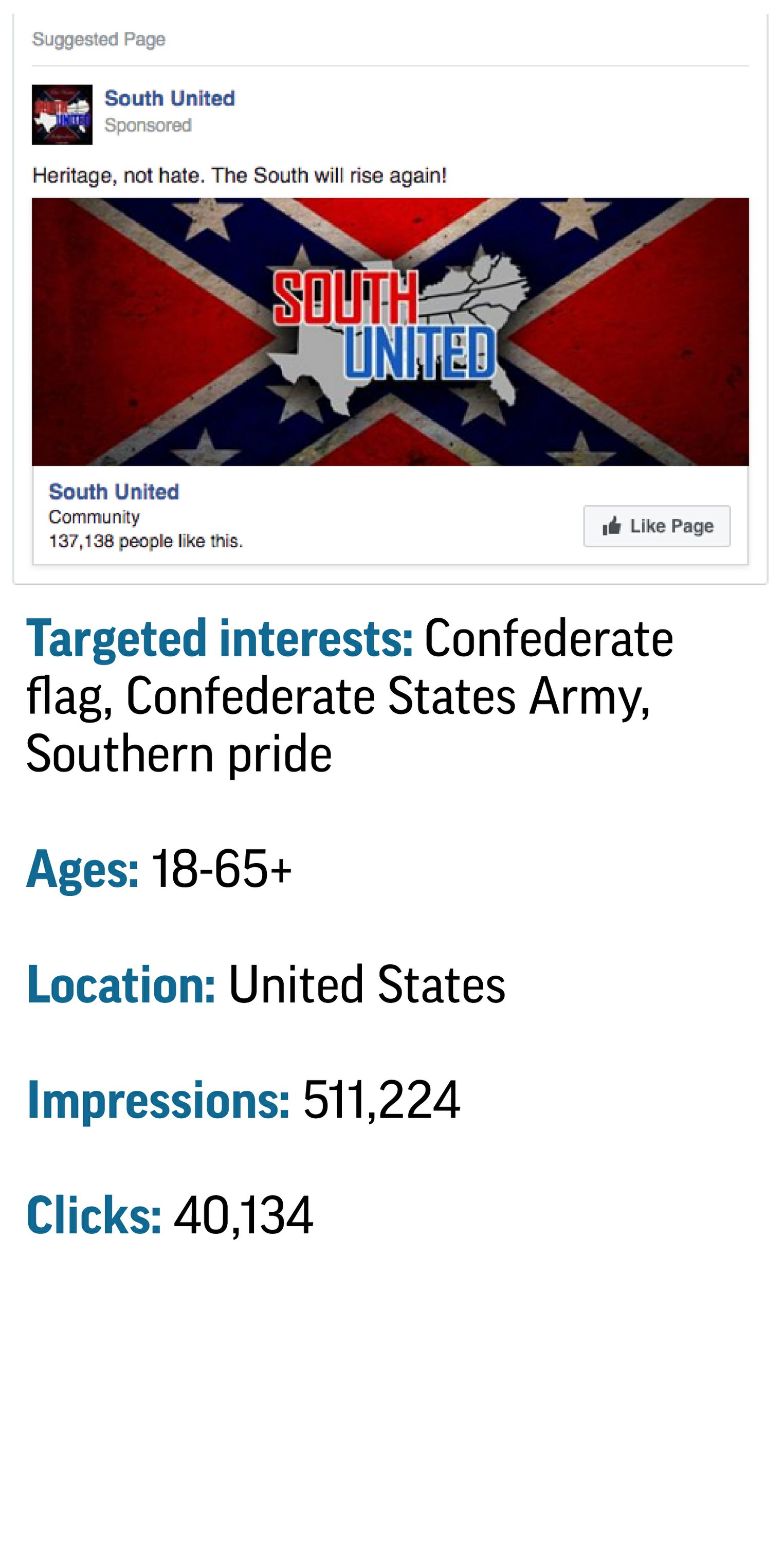Image resolution: width=784 pixels, height=1543 pixels.
Task: Click the 'Heritage, not hate' post text
Action: click(x=240, y=175)
